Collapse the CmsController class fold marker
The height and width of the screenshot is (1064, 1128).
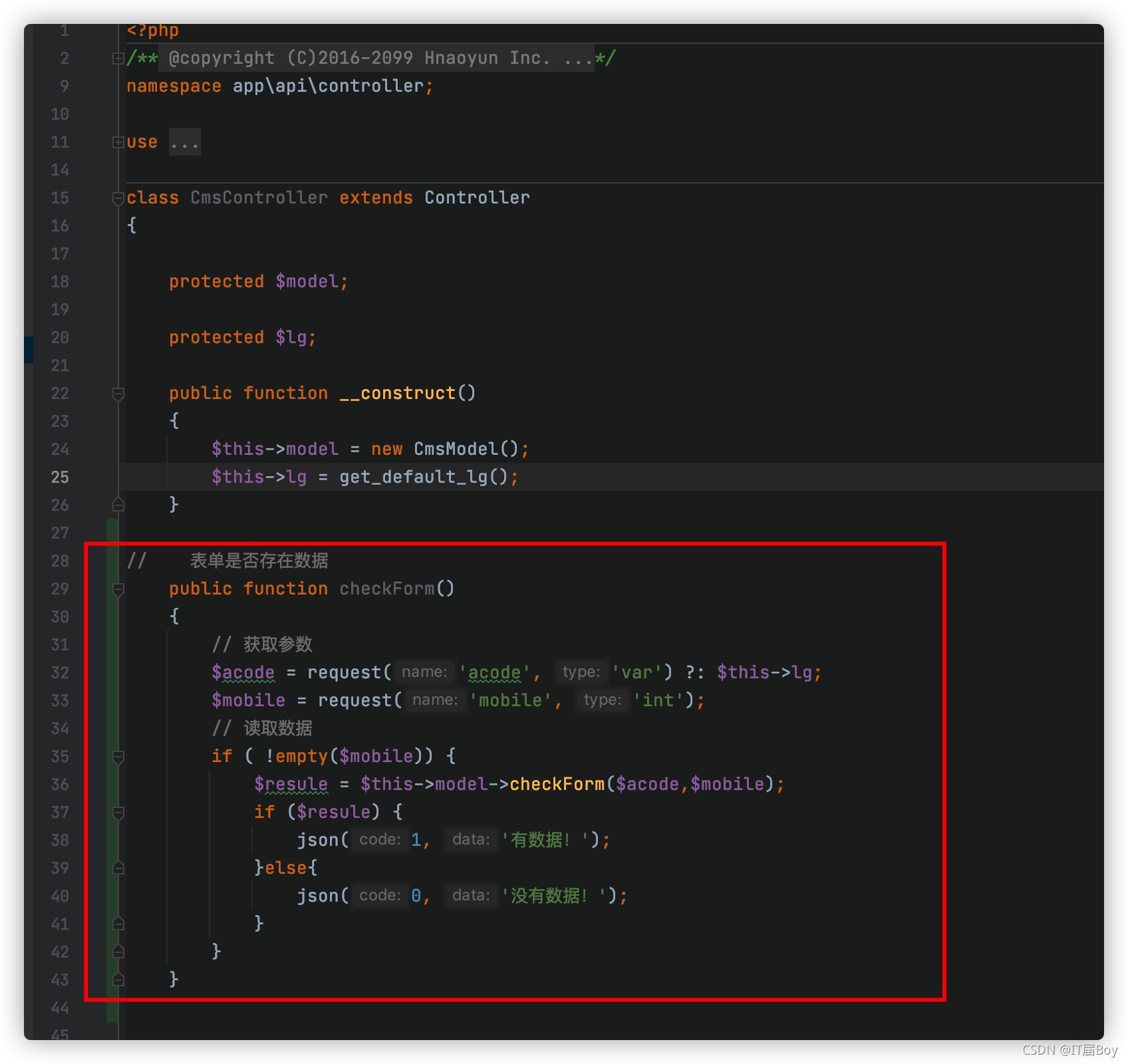tap(118, 198)
